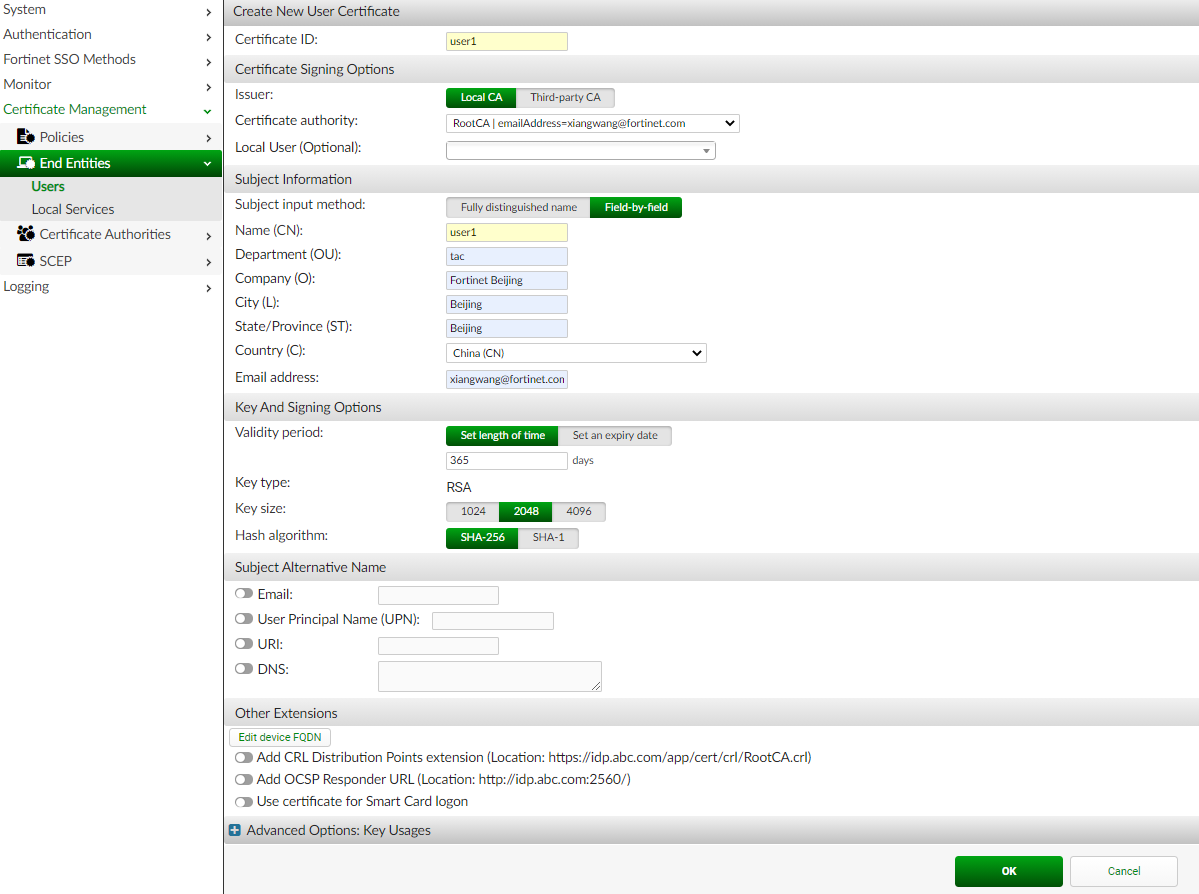Select SHA-1 hash algorithm
The image size is (1199, 894).
tap(548, 538)
